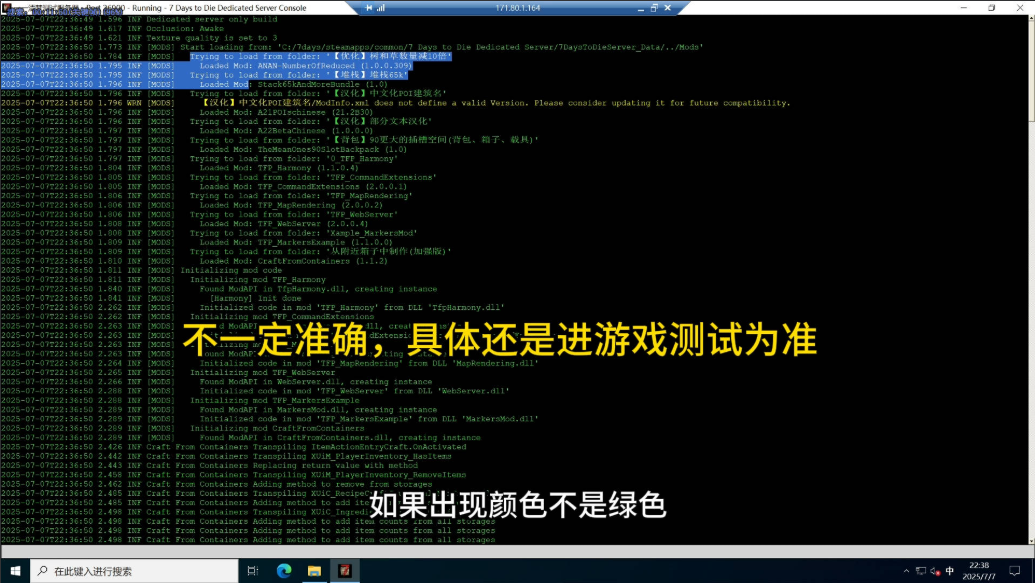1035x583 pixels.
Task: Open Task View from the taskbar
Action: pyautogui.click(x=251, y=572)
